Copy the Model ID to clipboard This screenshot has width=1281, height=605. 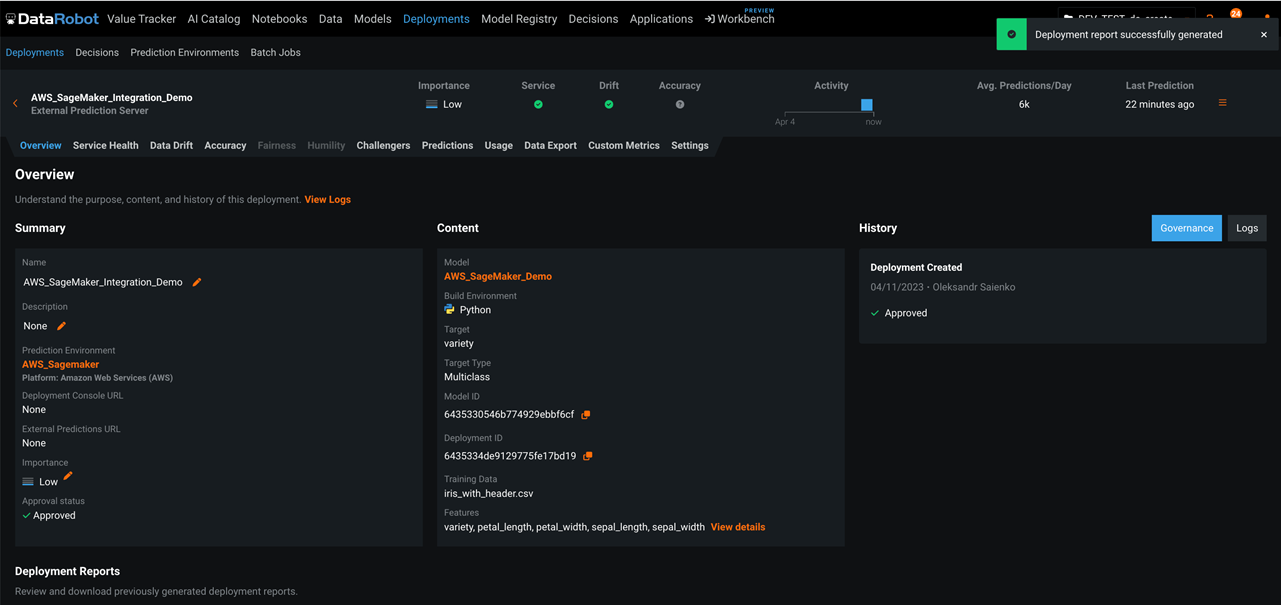click(x=586, y=415)
